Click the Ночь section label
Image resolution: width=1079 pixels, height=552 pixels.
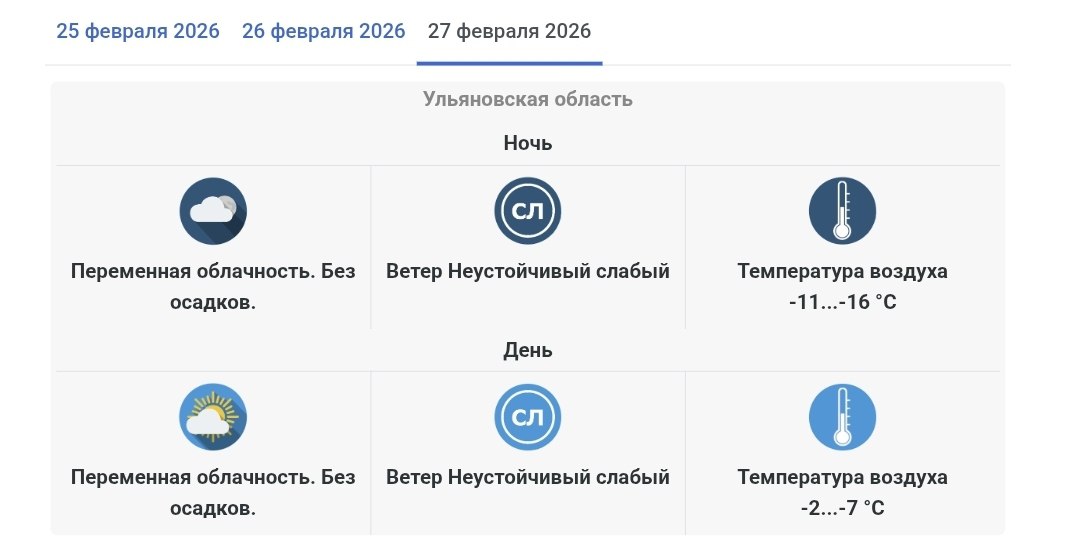point(528,143)
